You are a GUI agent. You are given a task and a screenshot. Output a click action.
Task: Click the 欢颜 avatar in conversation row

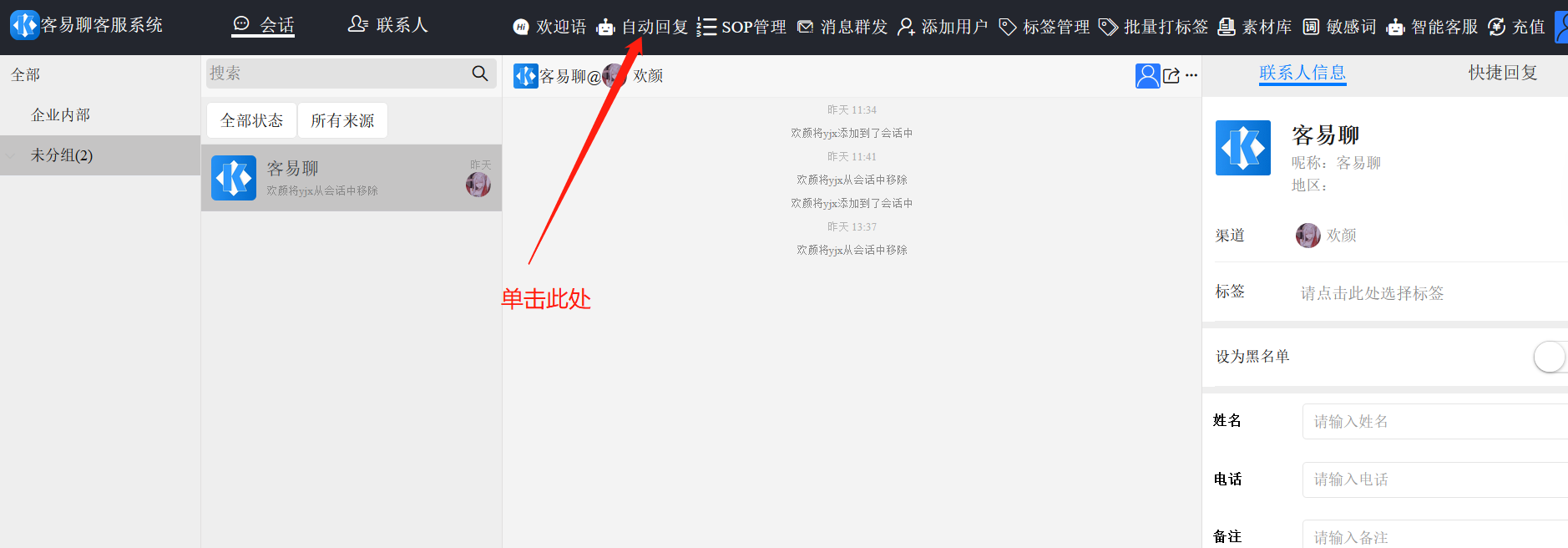coord(478,185)
